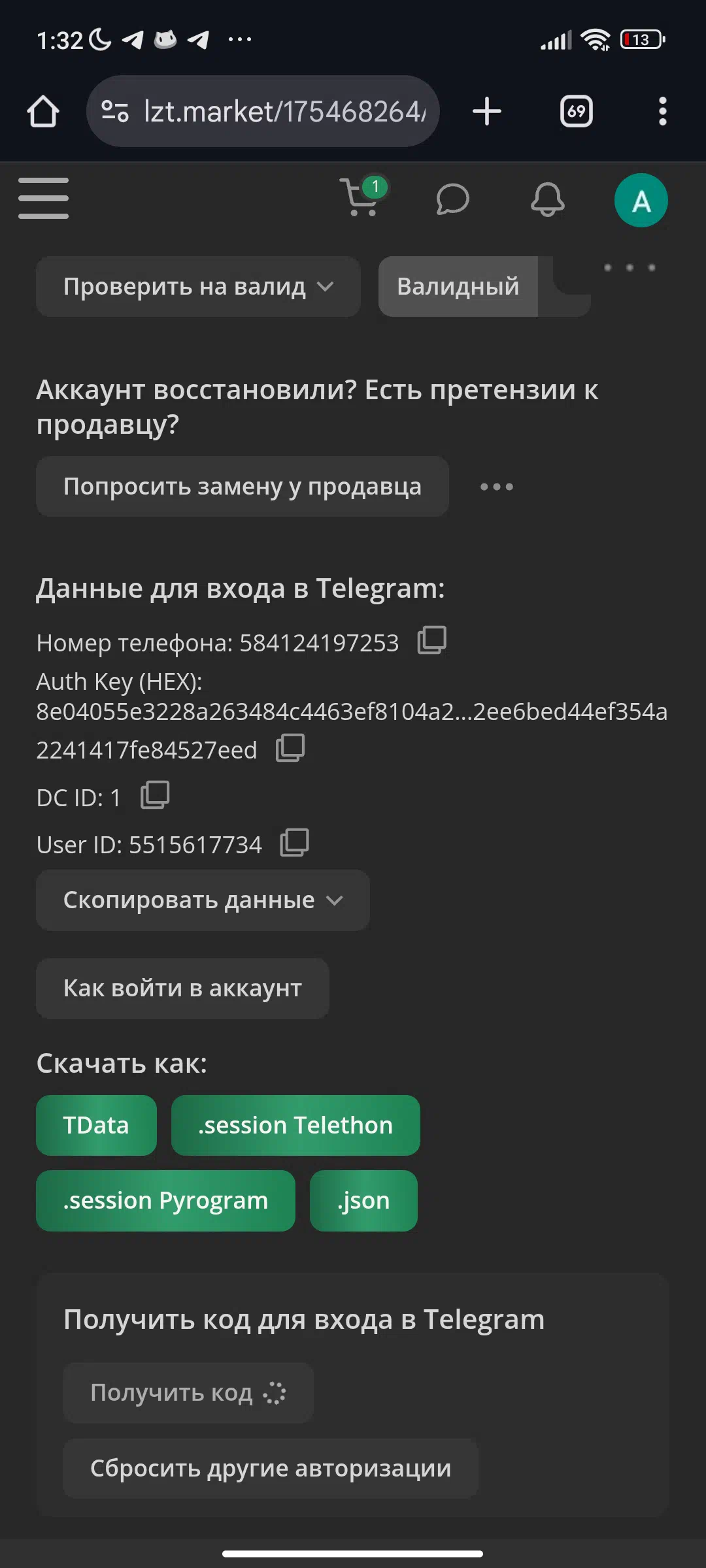Expand the Проверить на валид dropdown

[x=198, y=287]
